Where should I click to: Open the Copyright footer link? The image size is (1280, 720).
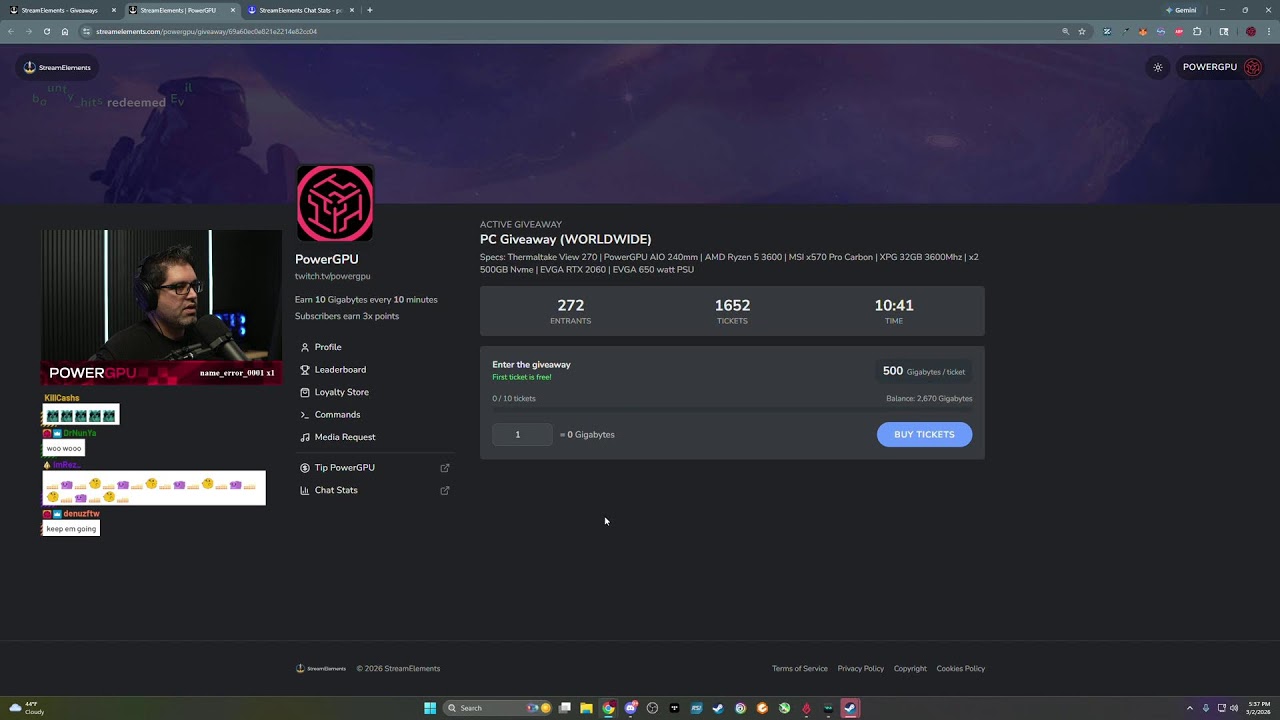coord(910,669)
